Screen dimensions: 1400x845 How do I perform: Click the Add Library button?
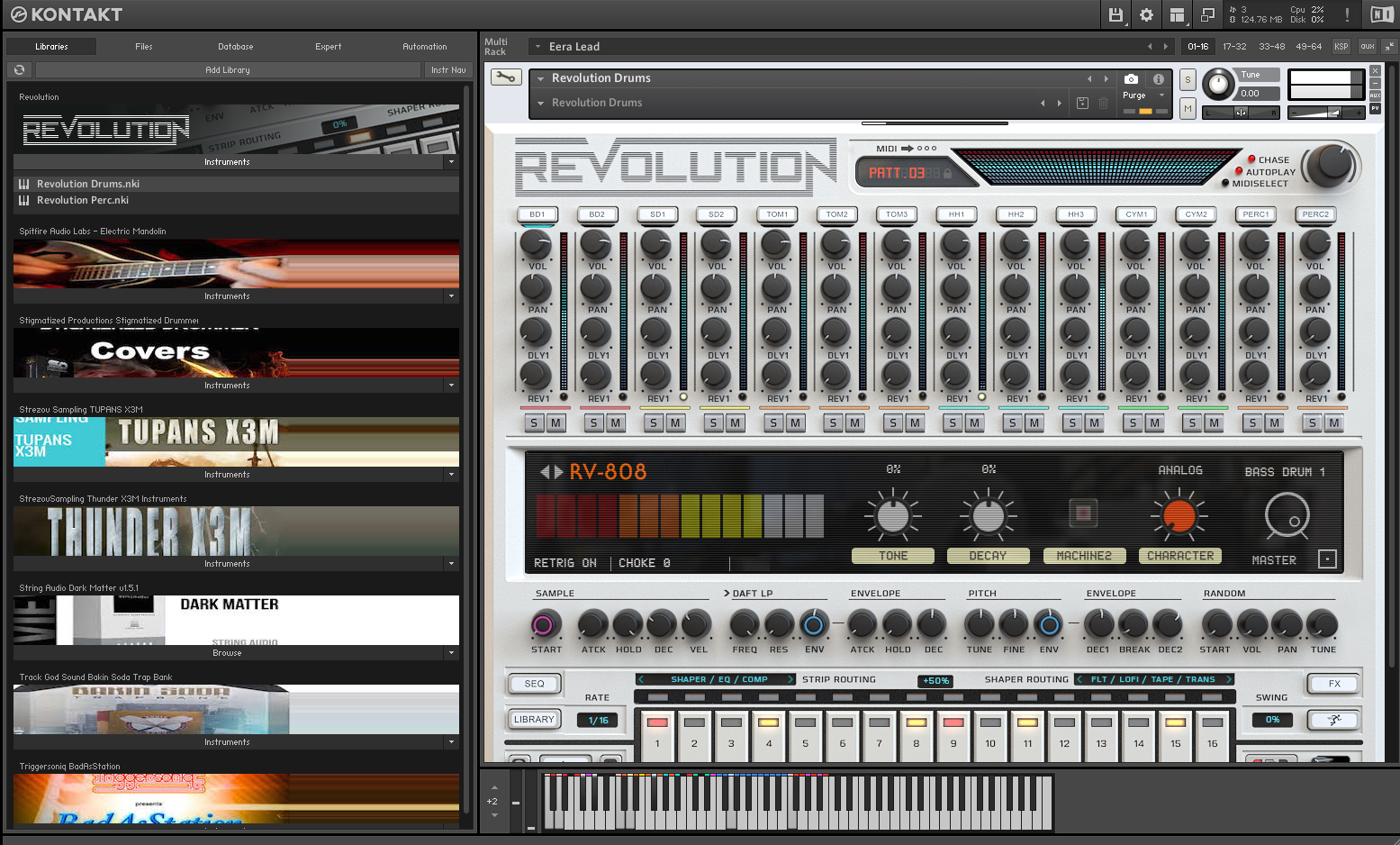tap(228, 69)
